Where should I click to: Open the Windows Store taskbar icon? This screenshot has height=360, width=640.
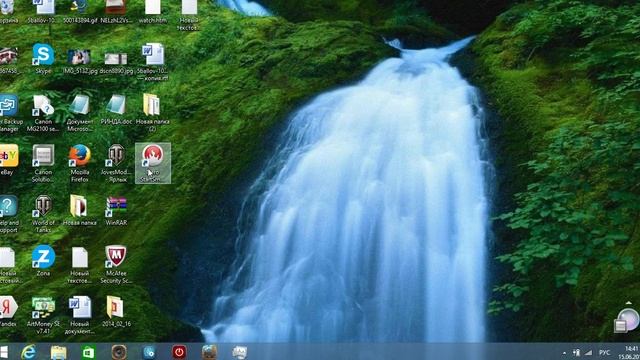coord(89,352)
